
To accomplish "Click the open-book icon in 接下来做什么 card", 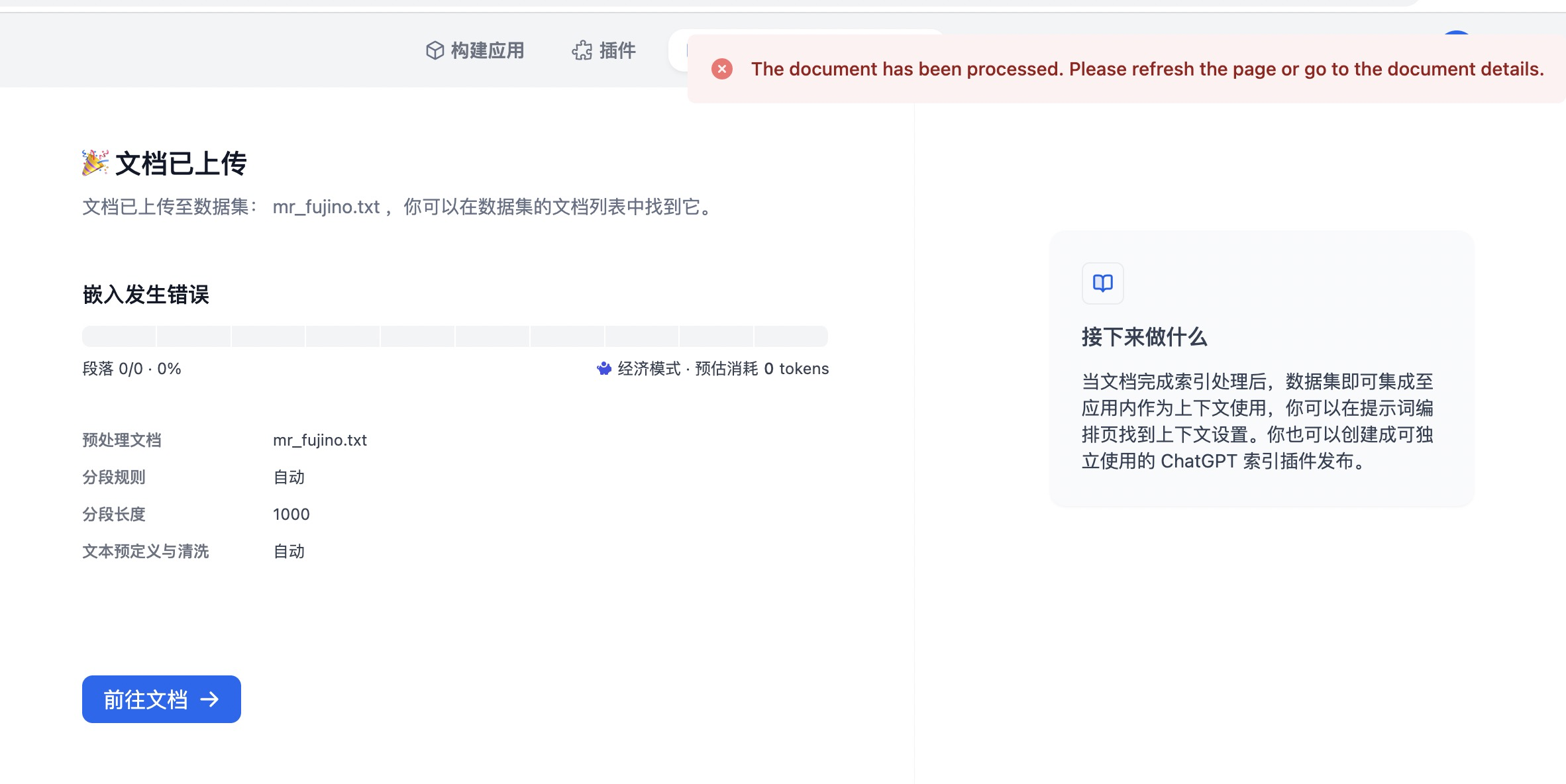I will click(1102, 283).
